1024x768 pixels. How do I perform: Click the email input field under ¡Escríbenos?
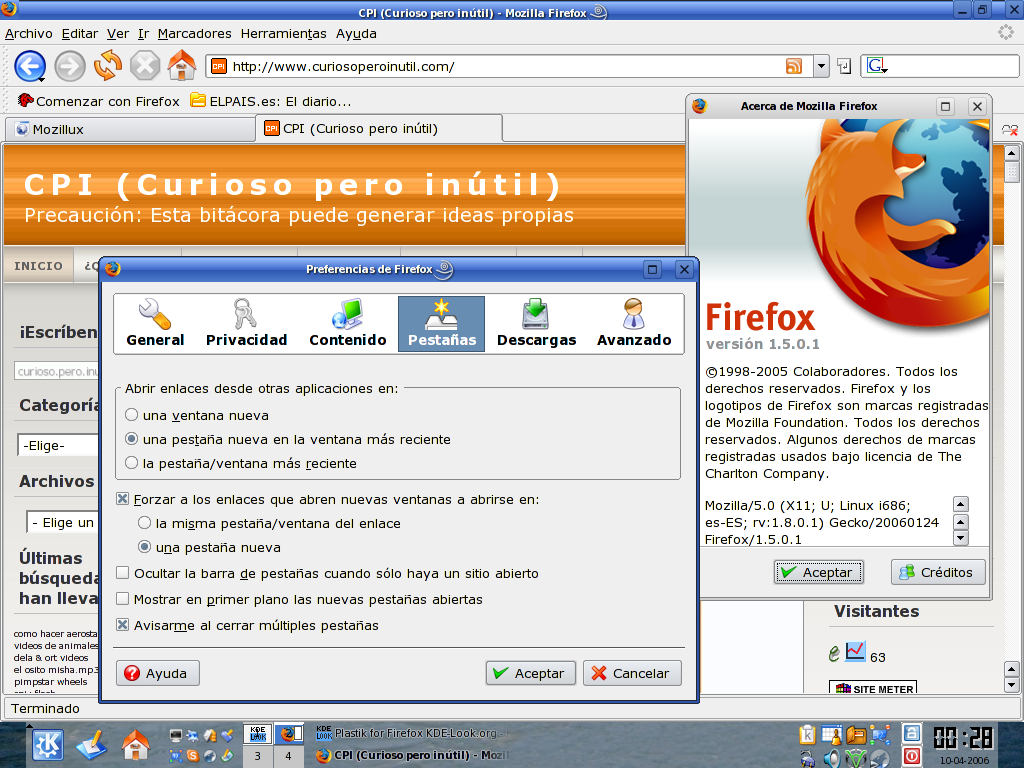[x=56, y=371]
